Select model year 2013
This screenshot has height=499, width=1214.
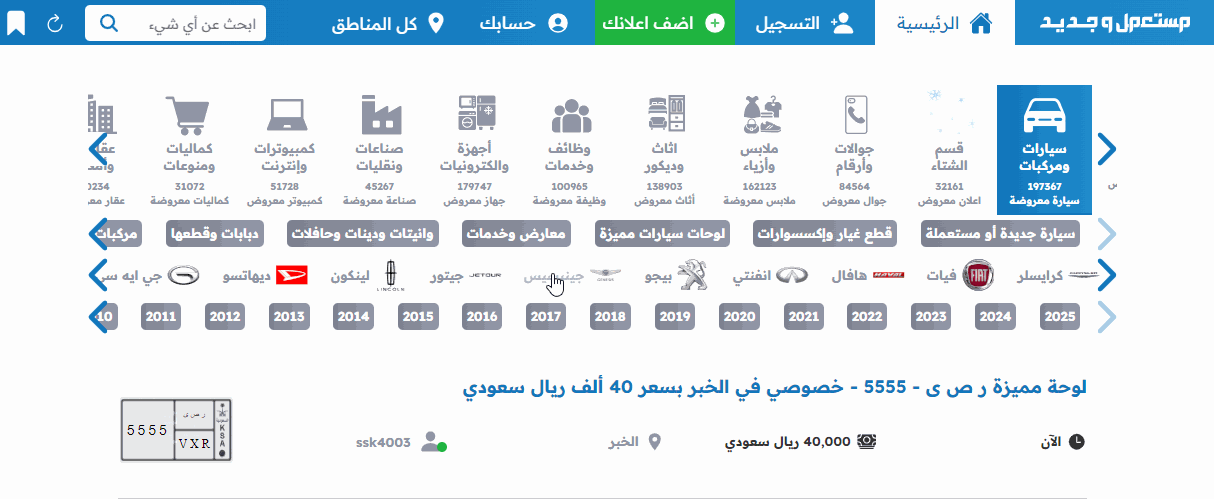[x=289, y=317]
